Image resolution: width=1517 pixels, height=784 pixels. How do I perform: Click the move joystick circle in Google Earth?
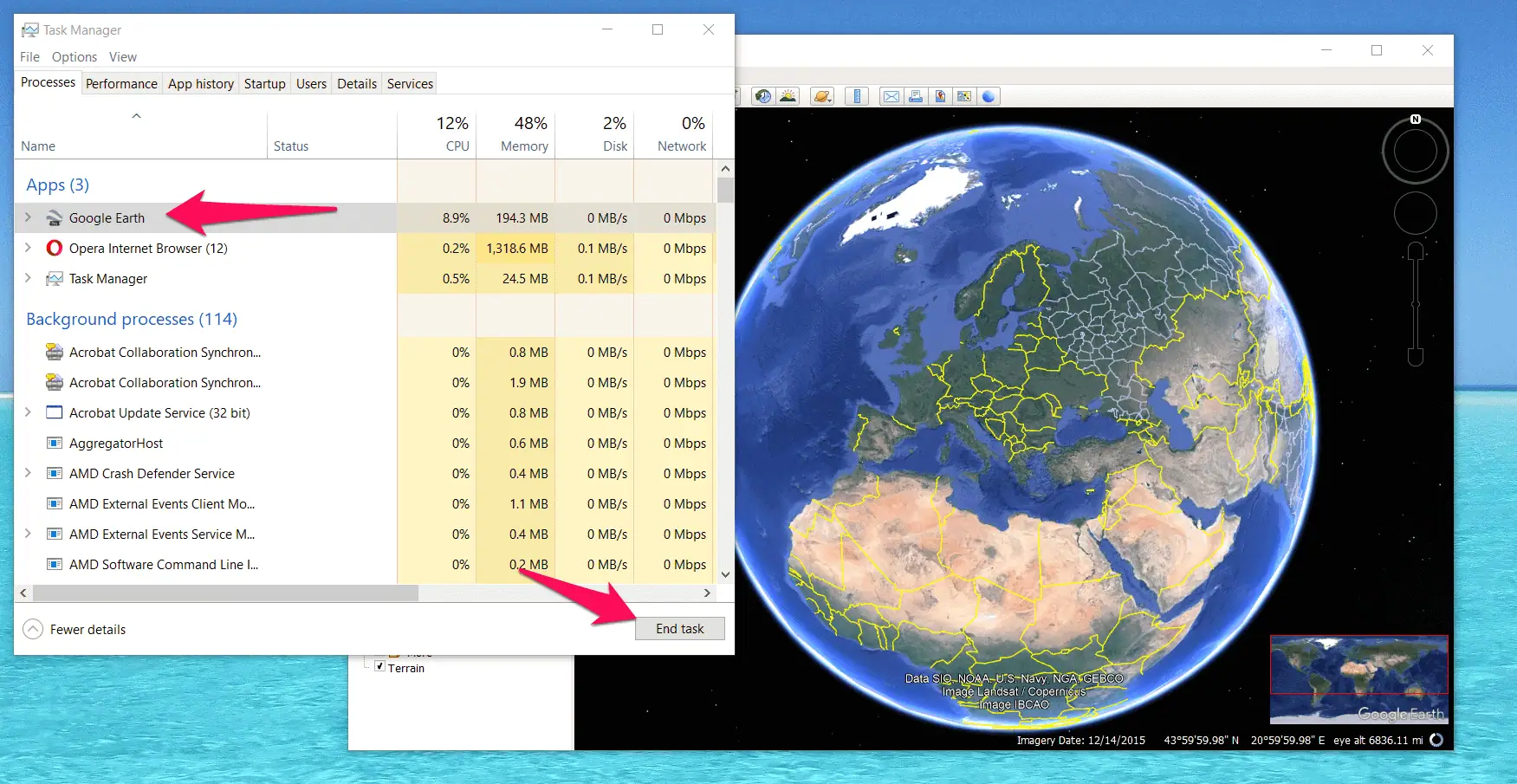pos(1416,213)
